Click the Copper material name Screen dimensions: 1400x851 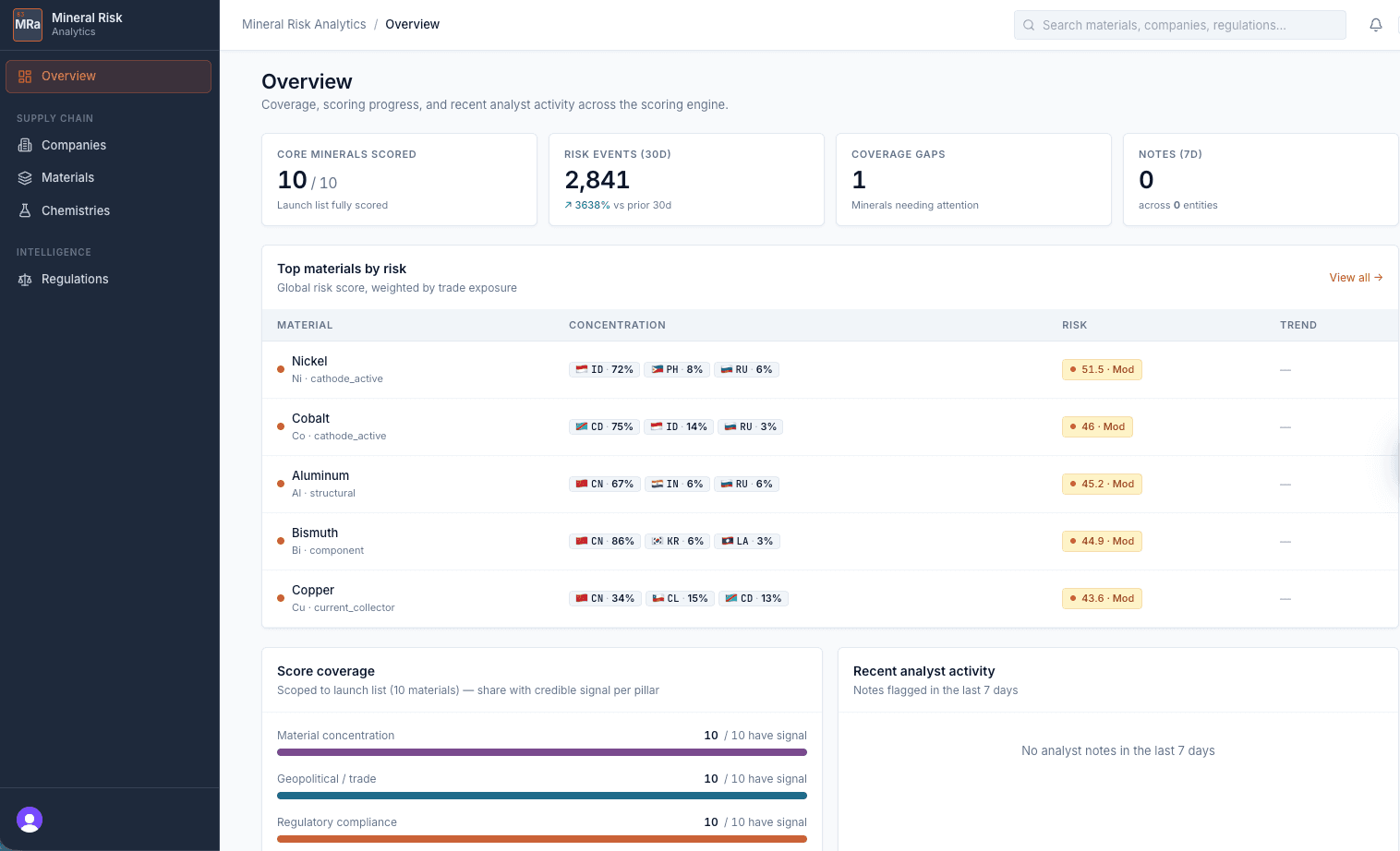pos(313,590)
